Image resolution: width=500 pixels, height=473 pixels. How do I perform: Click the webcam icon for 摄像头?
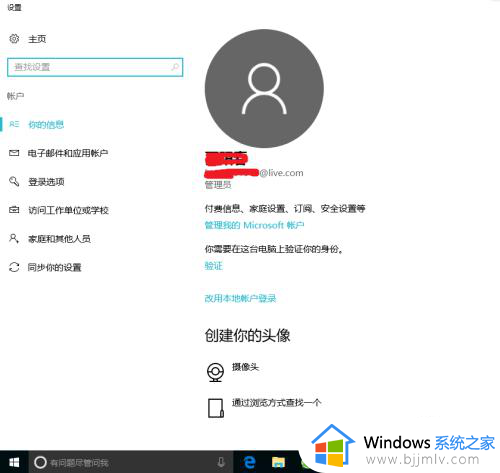click(x=215, y=372)
